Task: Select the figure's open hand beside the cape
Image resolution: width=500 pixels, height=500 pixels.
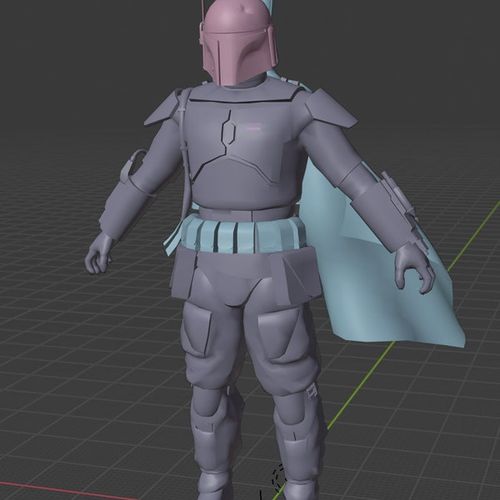Action: tap(414, 268)
